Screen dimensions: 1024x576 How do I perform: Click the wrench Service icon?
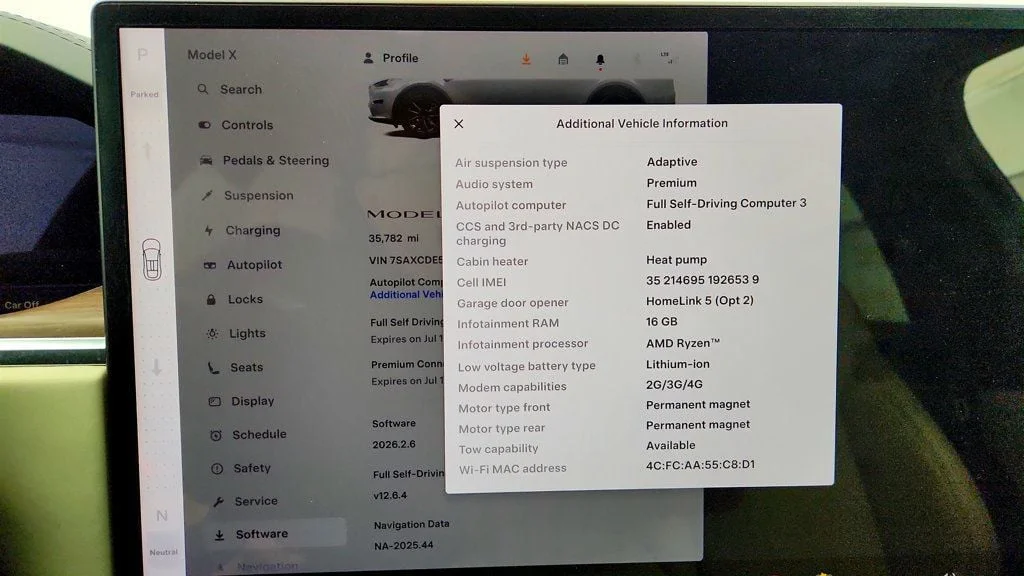pyautogui.click(x=218, y=502)
